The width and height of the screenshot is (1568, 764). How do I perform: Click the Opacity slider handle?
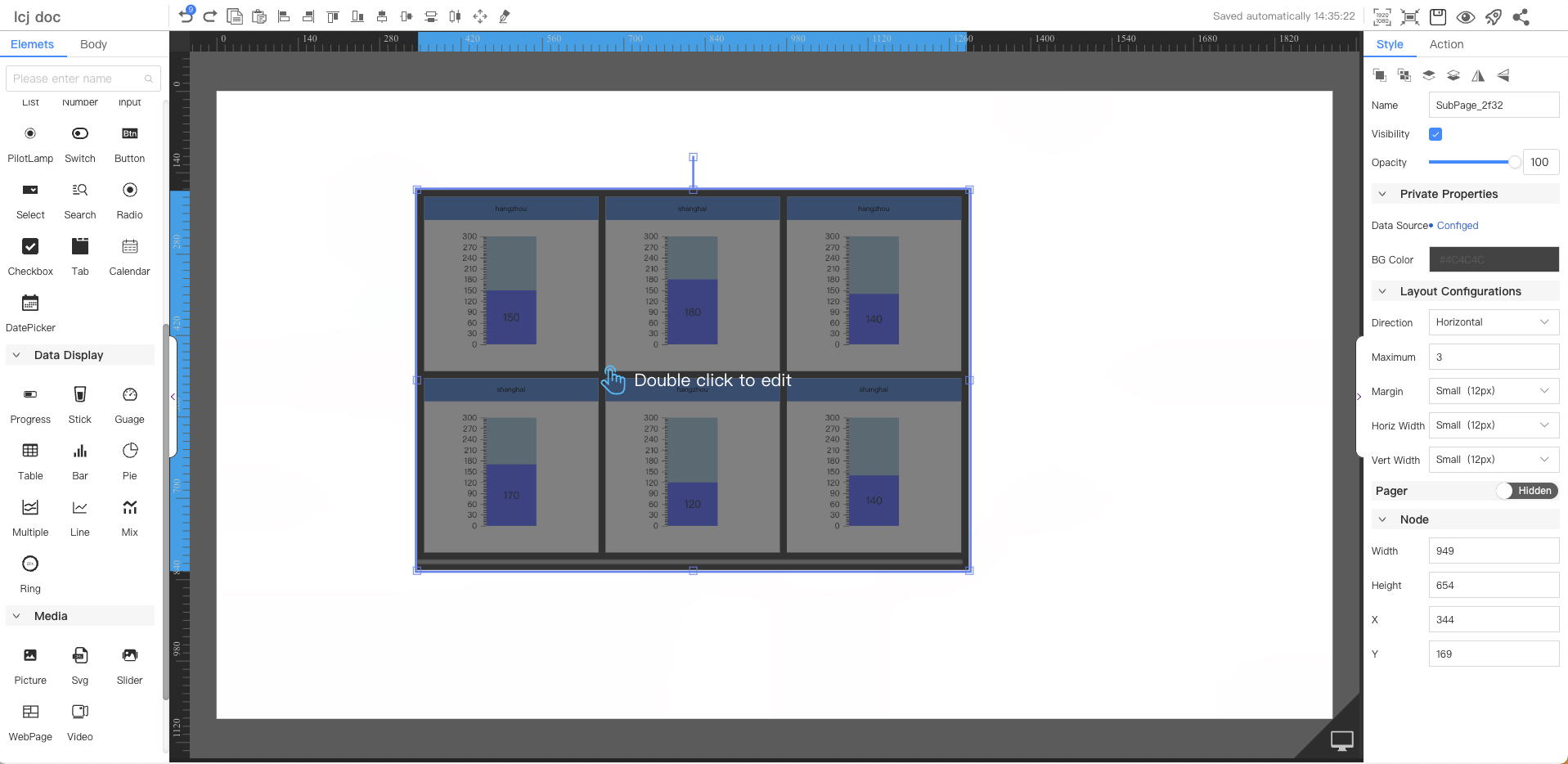tap(1515, 162)
